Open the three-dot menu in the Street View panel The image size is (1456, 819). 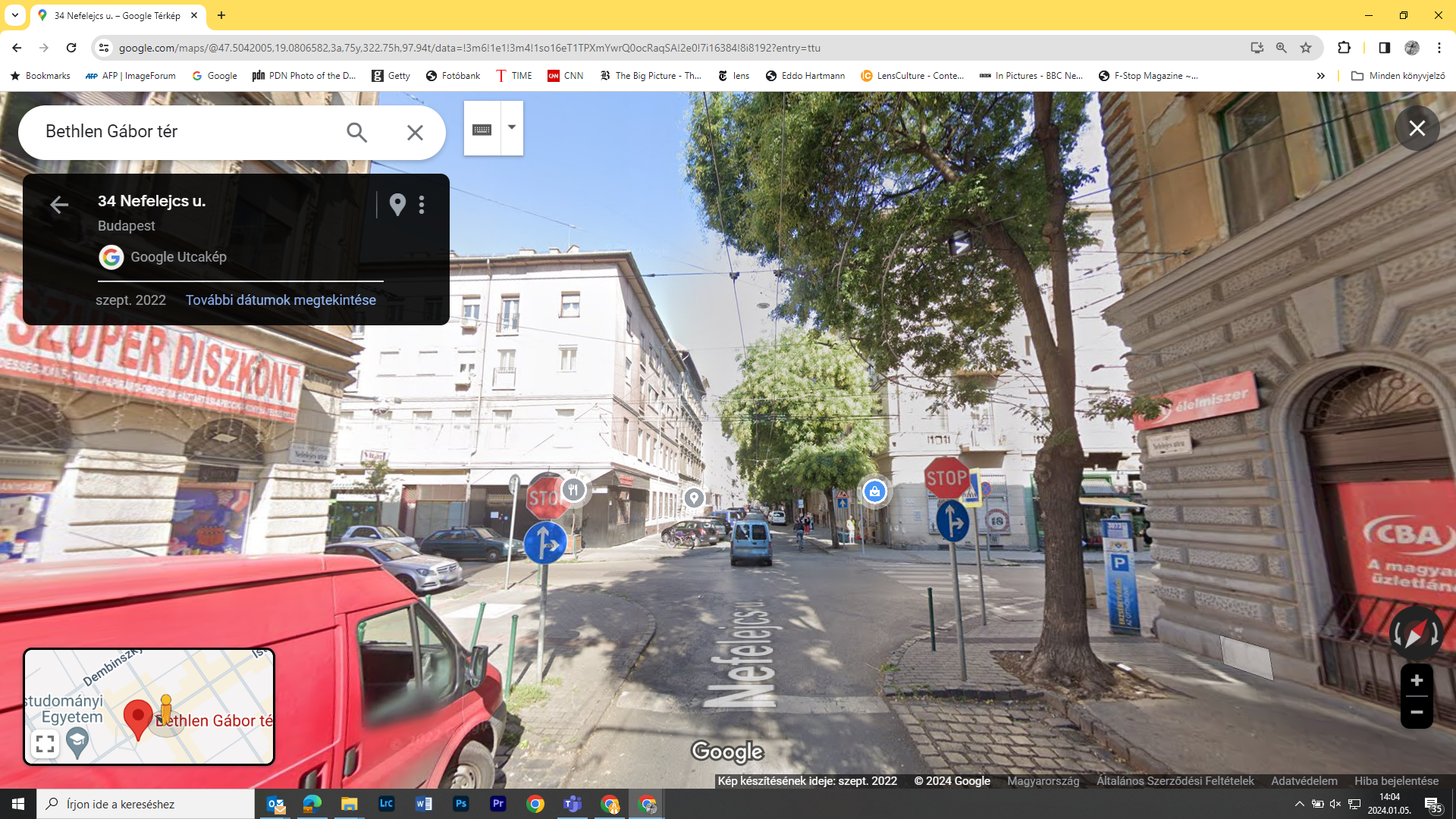point(422,204)
